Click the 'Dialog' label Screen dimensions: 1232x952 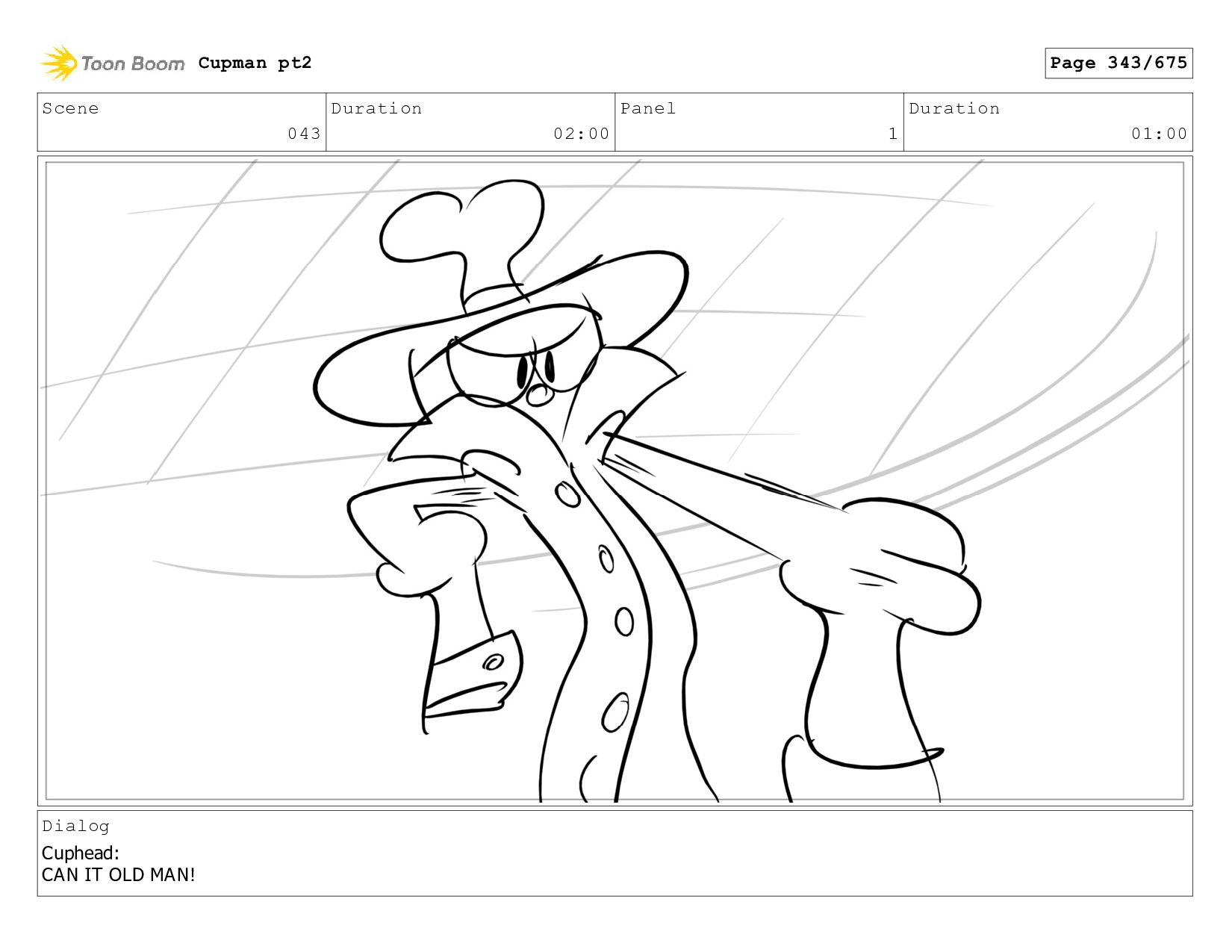pyautogui.click(x=75, y=826)
